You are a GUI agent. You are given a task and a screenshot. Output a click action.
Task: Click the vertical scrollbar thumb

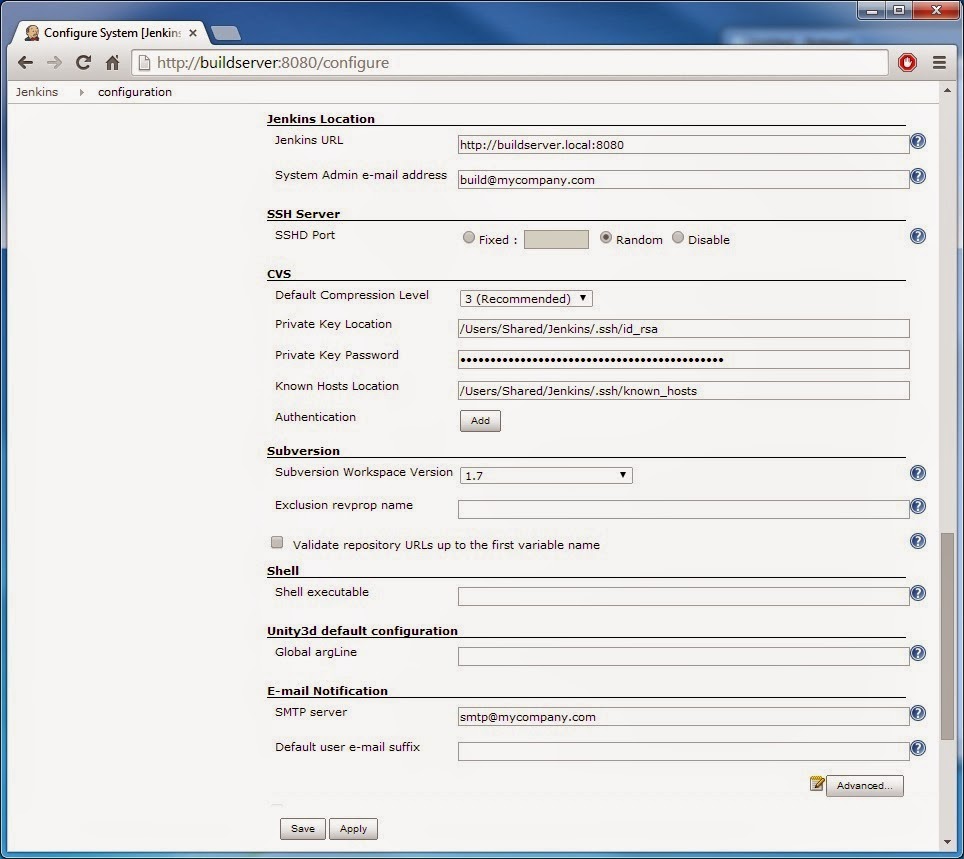click(947, 636)
